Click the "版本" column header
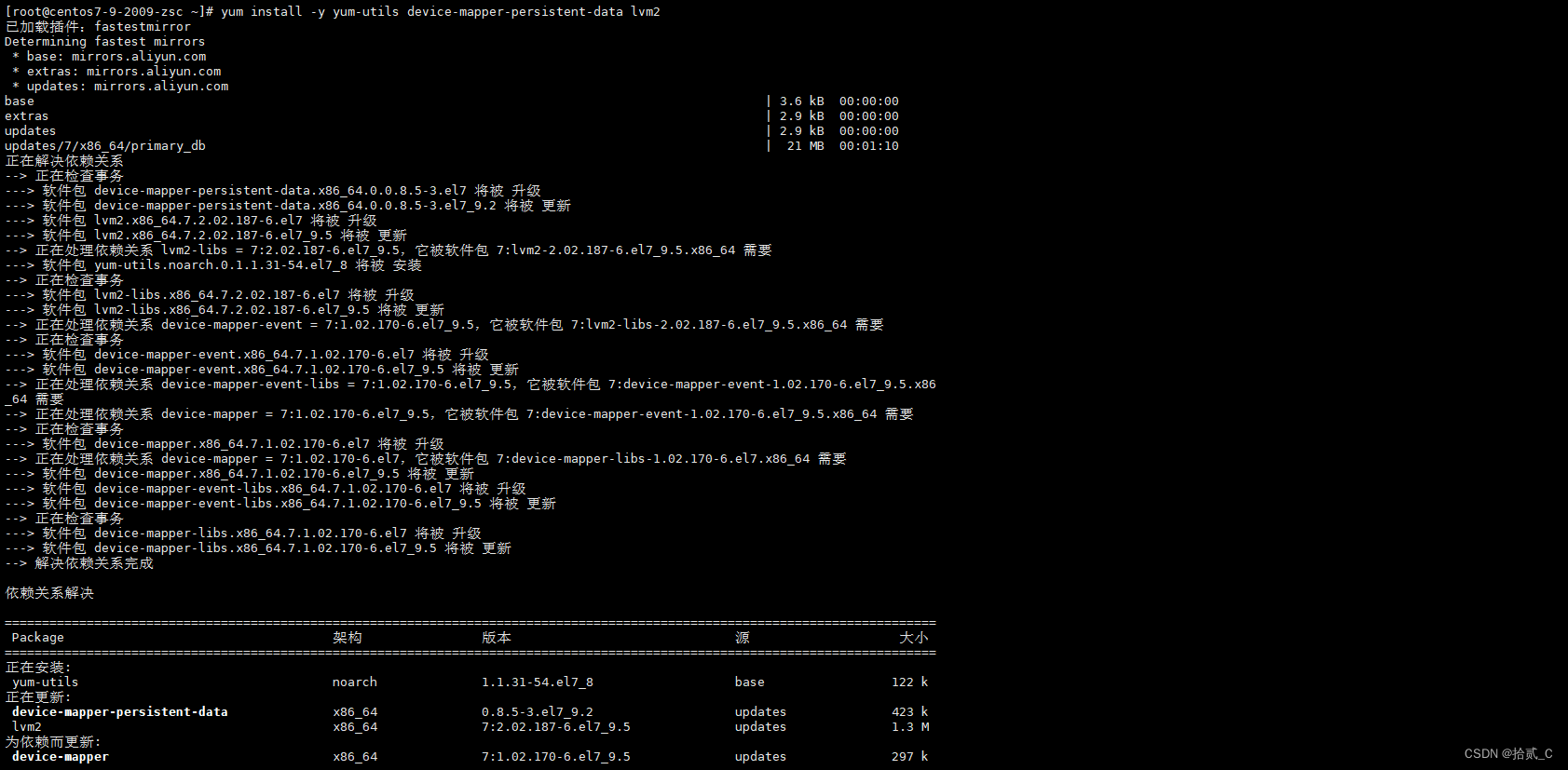1568x770 pixels. click(497, 638)
